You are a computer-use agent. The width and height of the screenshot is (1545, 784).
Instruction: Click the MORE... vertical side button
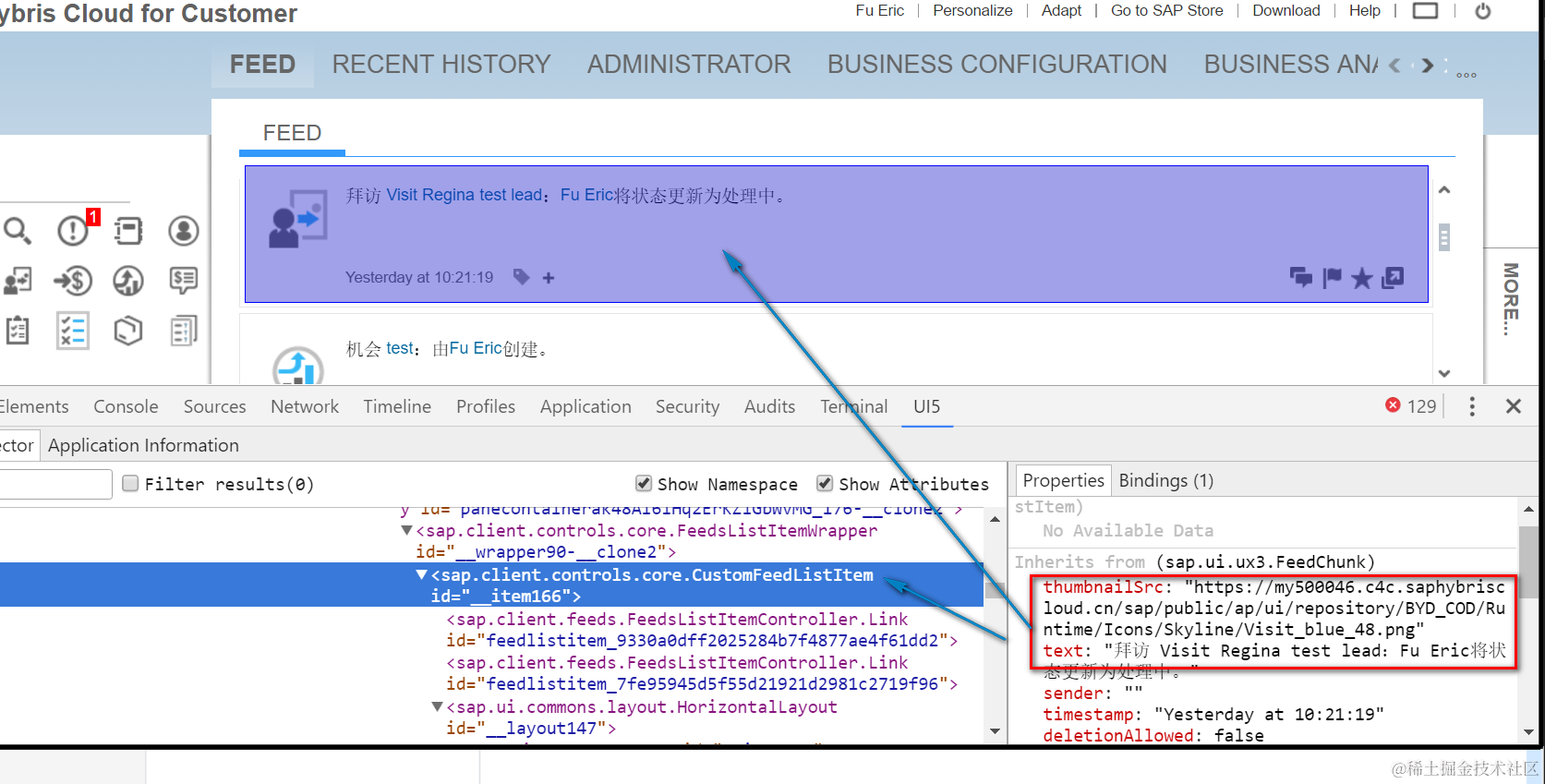(1512, 299)
